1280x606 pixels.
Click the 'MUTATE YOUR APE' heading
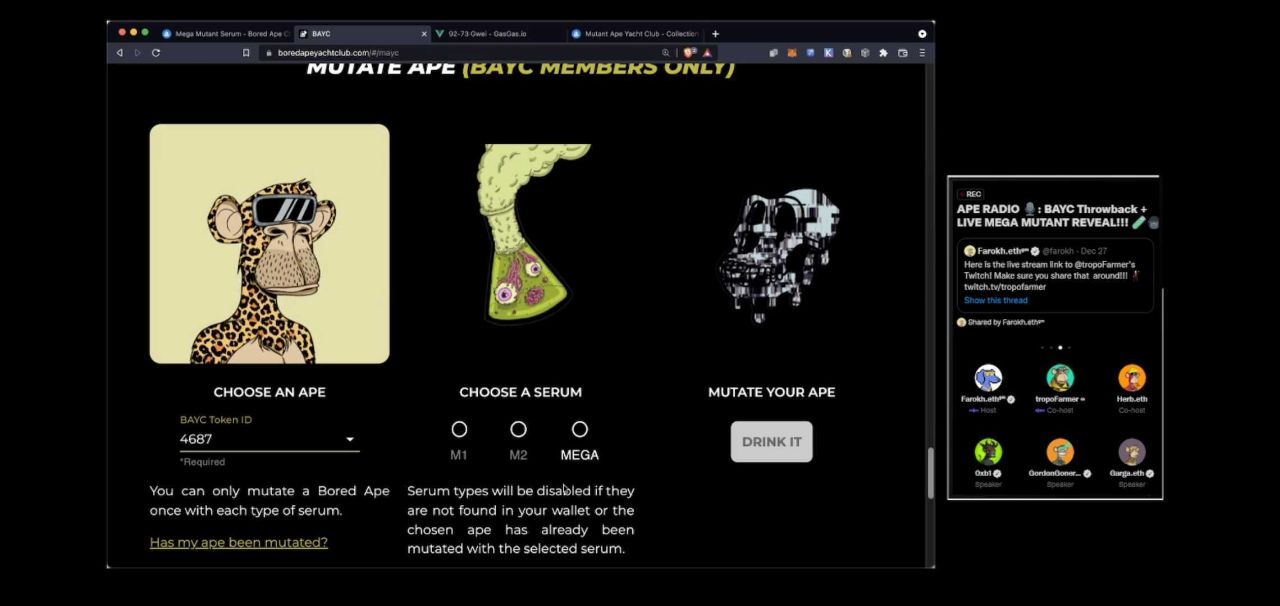(771, 392)
